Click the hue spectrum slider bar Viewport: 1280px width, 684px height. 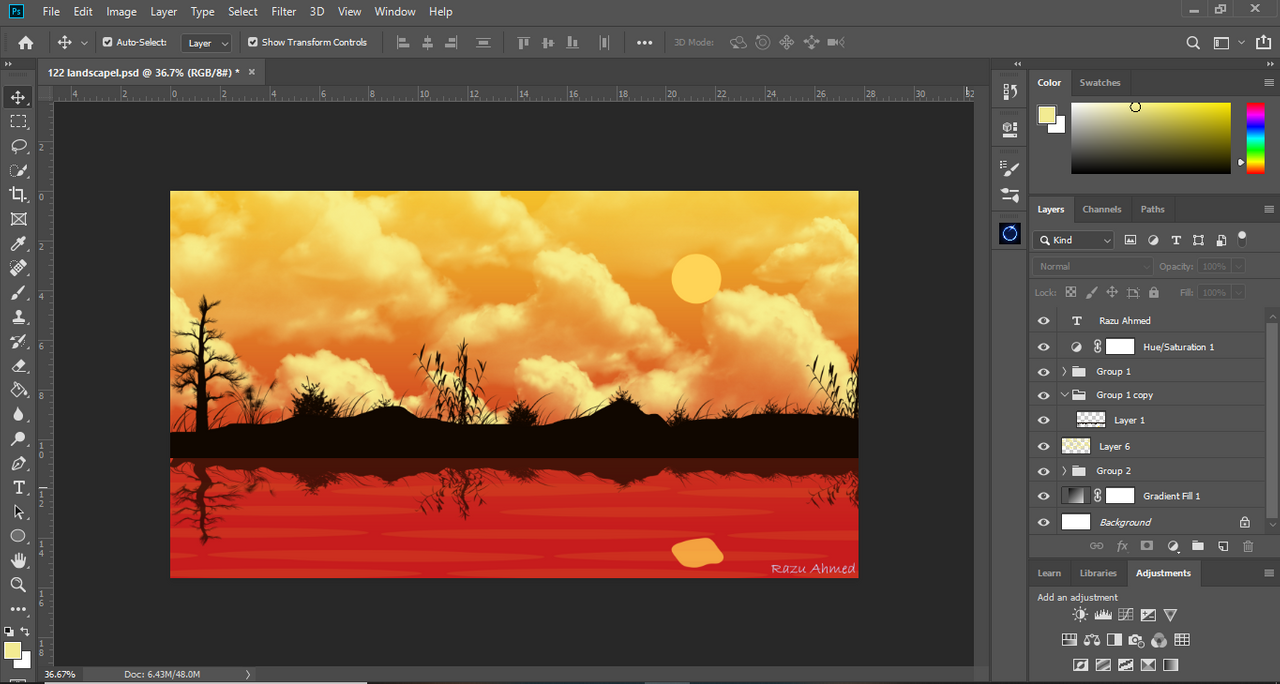(x=1255, y=138)
